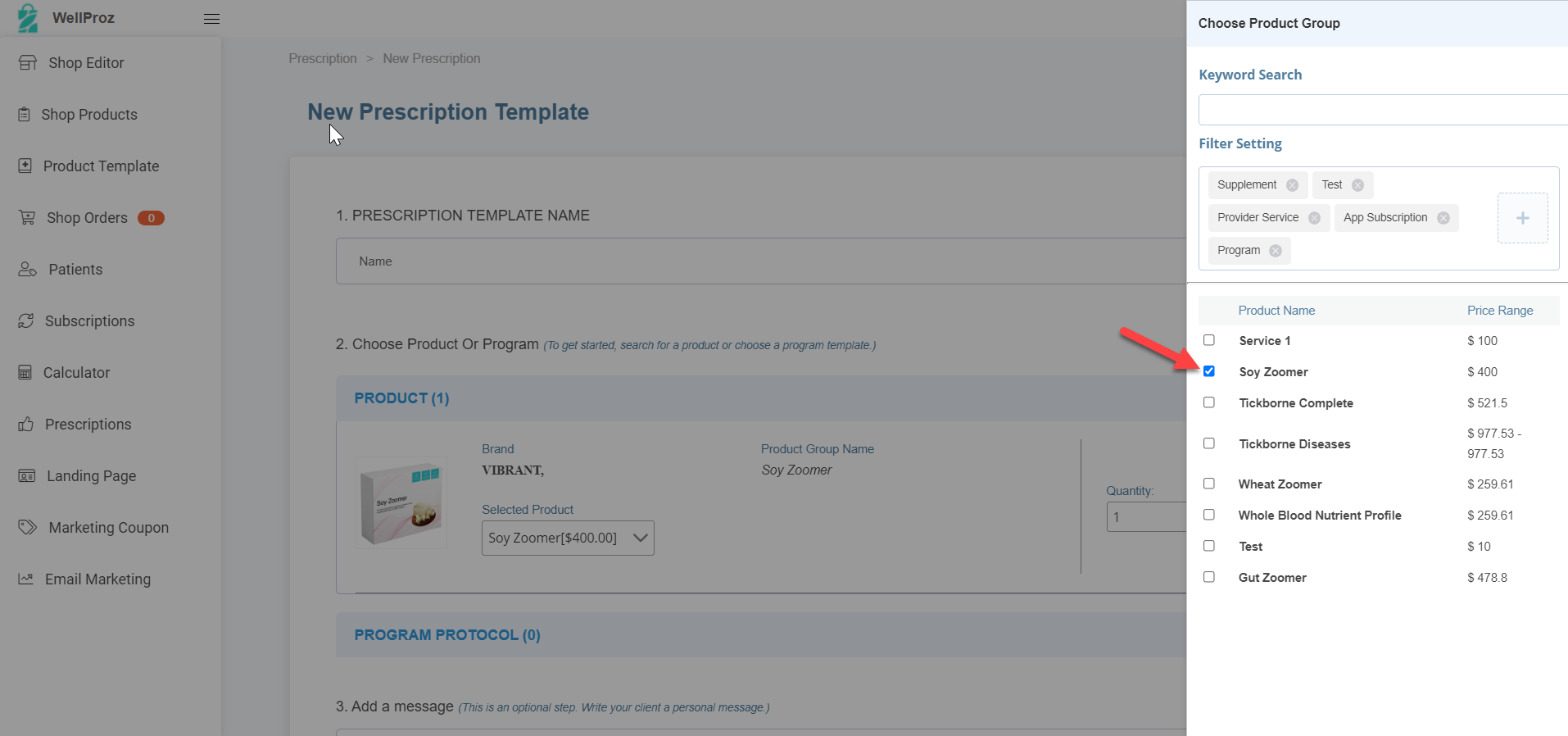Open Patients menu item
The width and height of the screenshot is (1568, 736).
[x=75, y=270]
